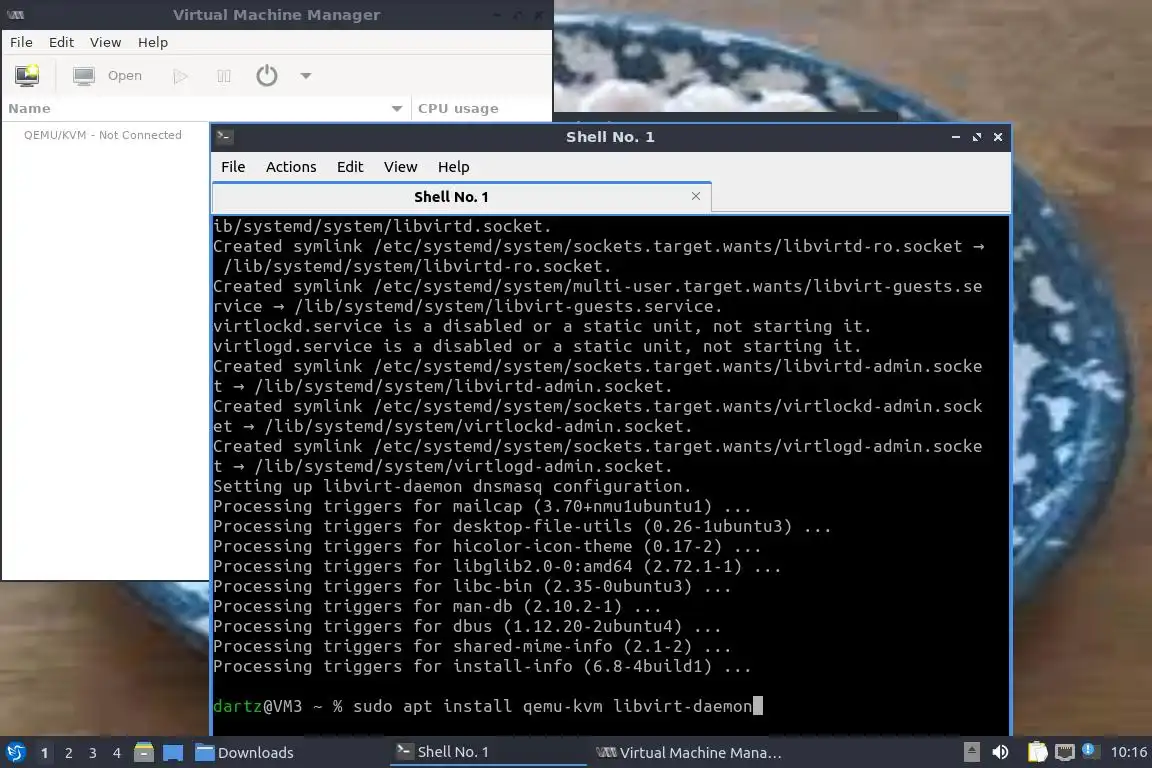This screenshot has width=1152, height=768.
Task: Maximize the Shell No. 1 window
Action: 976,137
